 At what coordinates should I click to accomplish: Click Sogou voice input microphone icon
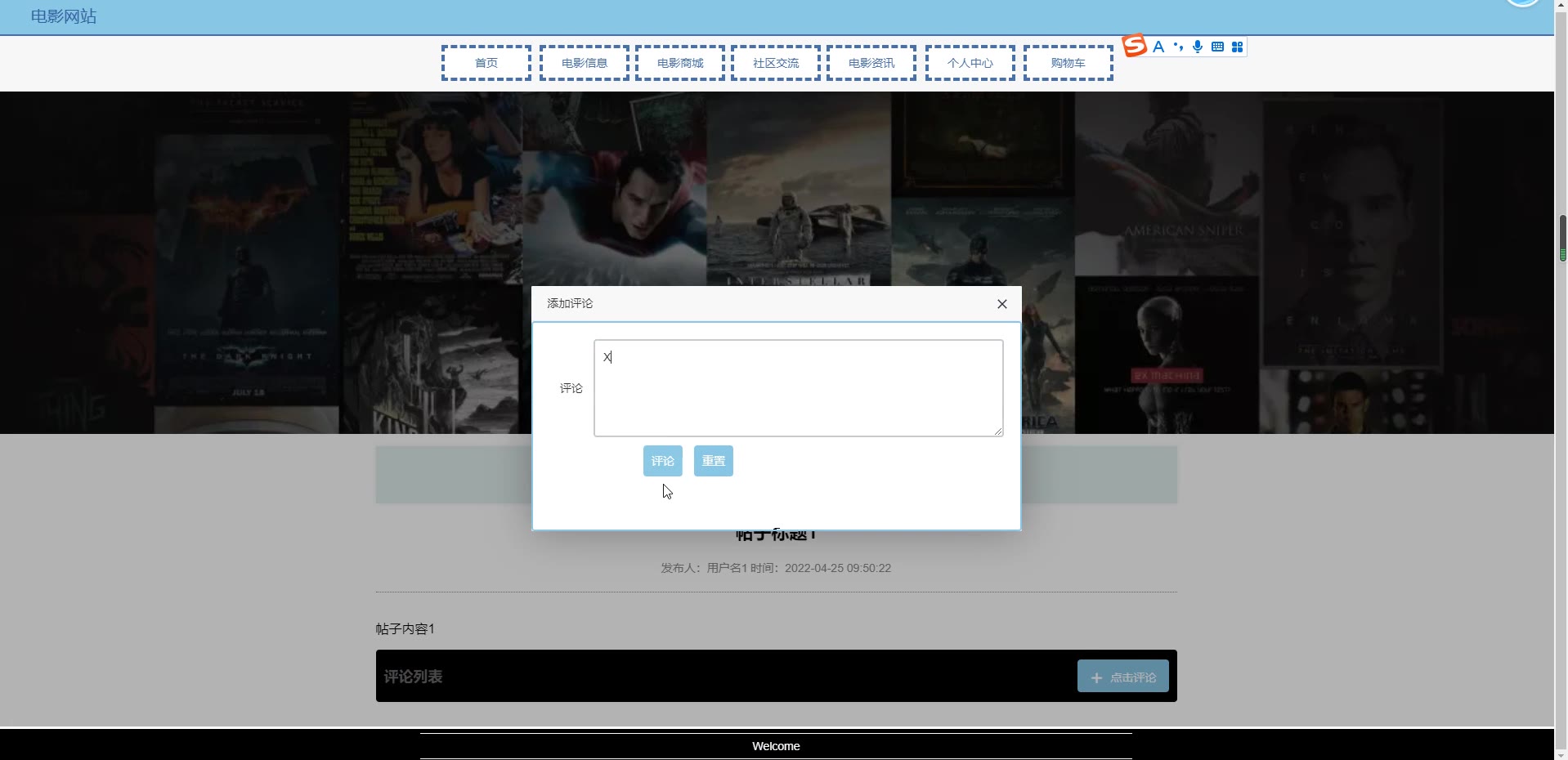pyautogui.click(x=1198, y=47)
